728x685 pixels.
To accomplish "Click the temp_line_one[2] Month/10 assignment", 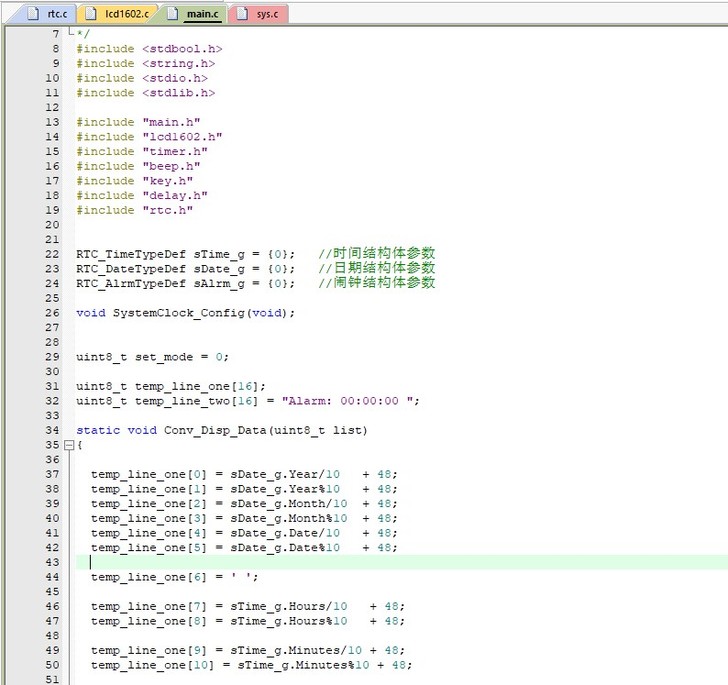I will (x=244, y=503).
